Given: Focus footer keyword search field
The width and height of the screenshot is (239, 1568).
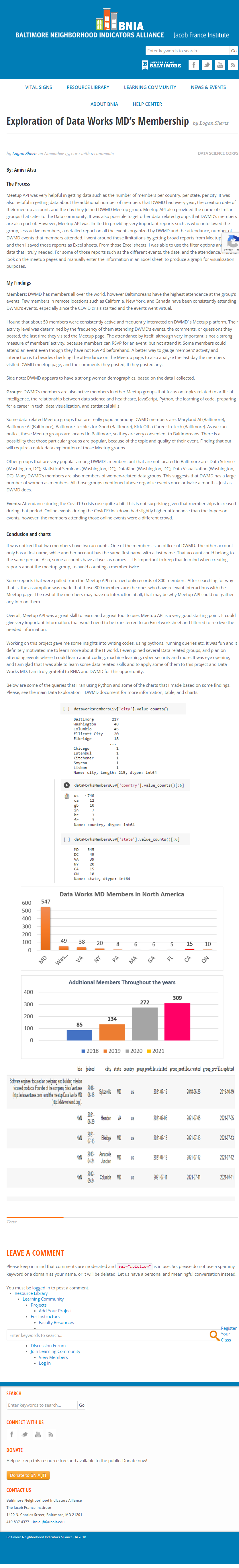Looking at the screenshot, I should click(42, 1405).
